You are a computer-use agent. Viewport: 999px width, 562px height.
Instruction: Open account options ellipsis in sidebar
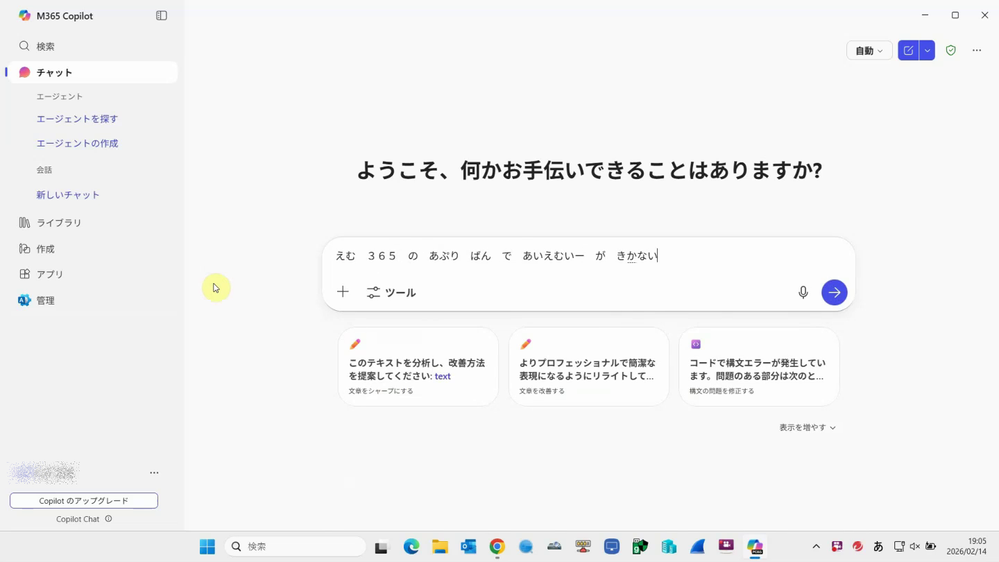[x=154, y=473]
